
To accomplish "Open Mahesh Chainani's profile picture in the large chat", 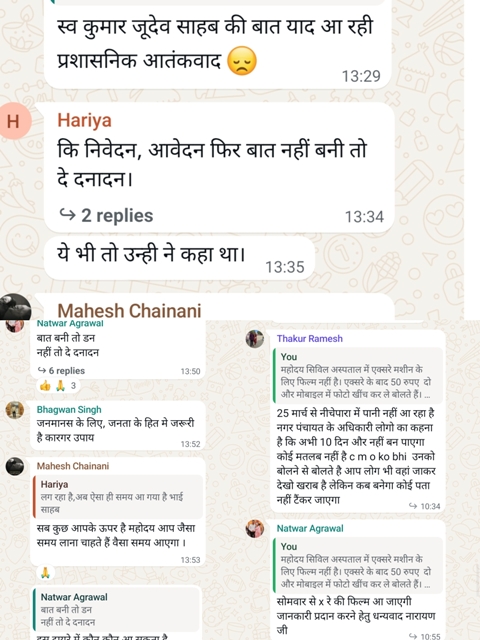I will pos(15,307).
